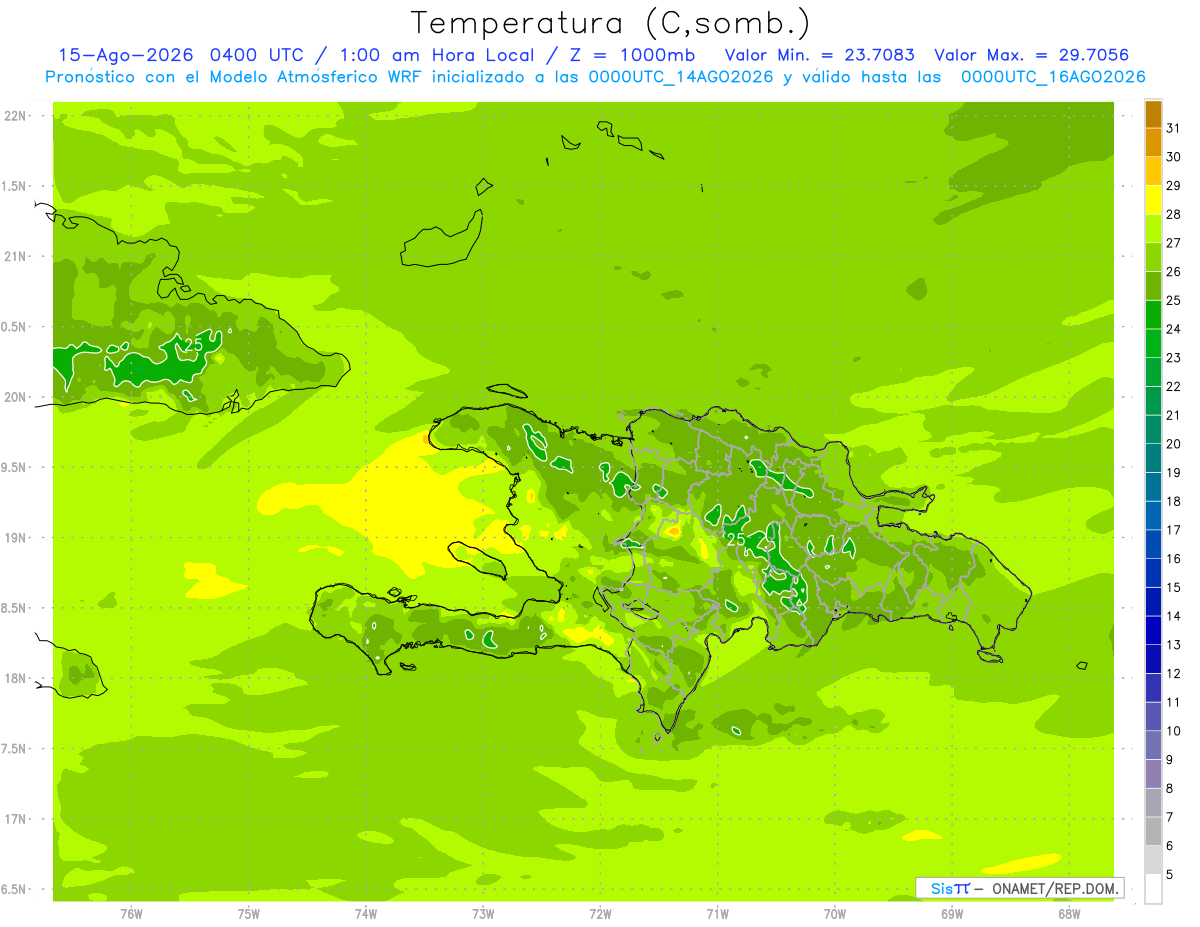Click the lime swatch between legend 27 and 28
Viewport: 1200px width, 927px height.
click(x=1153, y=228)
